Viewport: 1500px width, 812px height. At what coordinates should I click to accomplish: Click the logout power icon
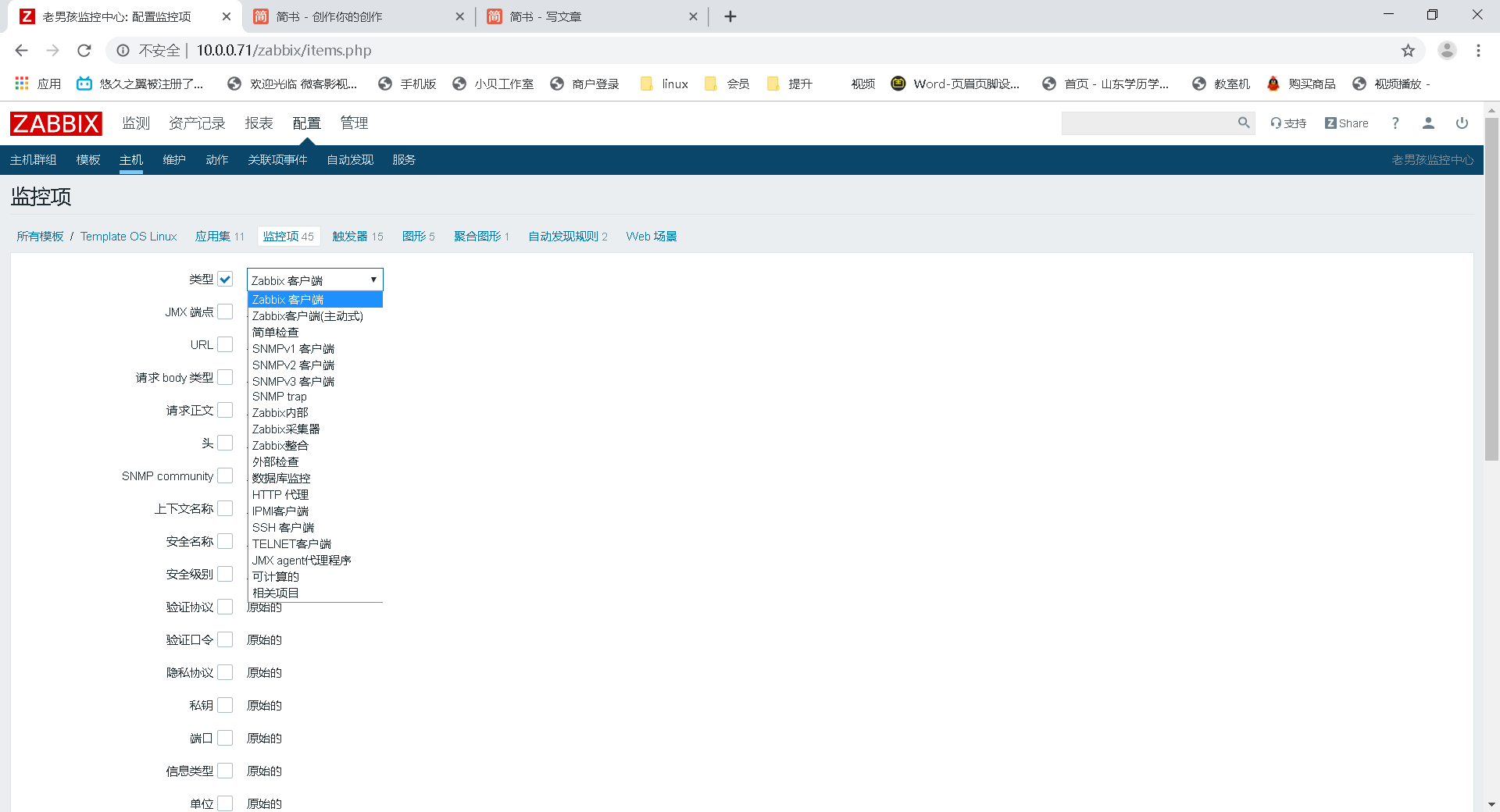[x=1462, y=123]
